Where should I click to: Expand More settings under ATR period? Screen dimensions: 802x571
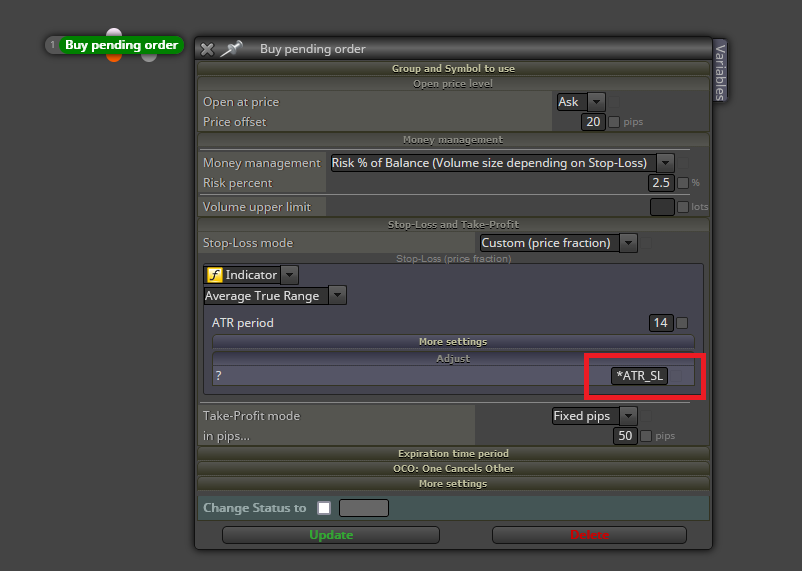tap(453, 342)
